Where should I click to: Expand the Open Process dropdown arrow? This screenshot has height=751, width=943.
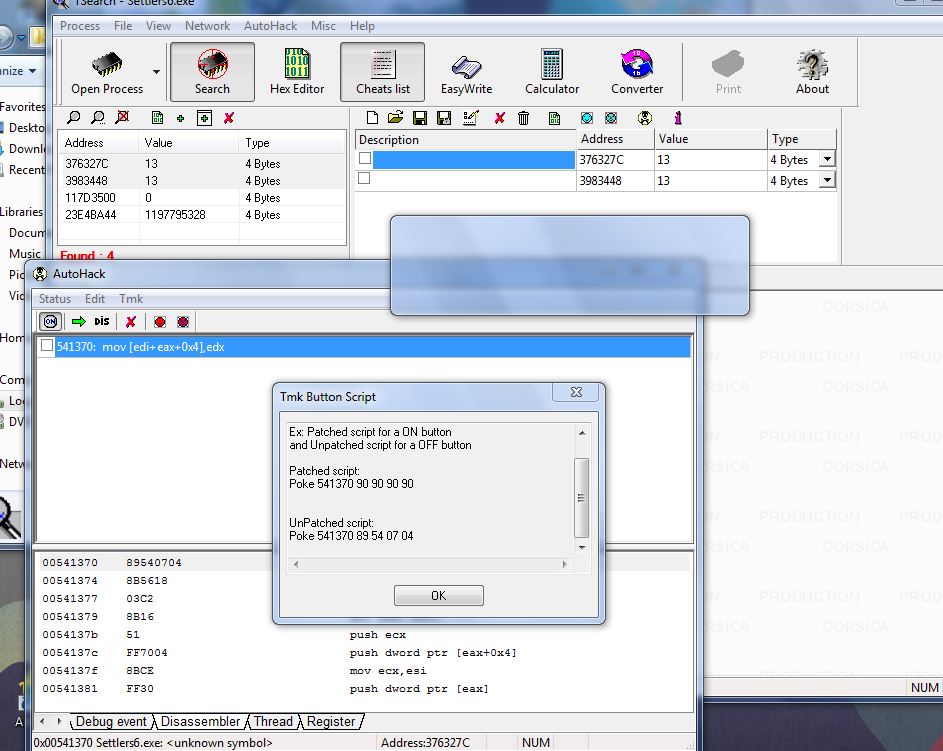tap(156, 72)
